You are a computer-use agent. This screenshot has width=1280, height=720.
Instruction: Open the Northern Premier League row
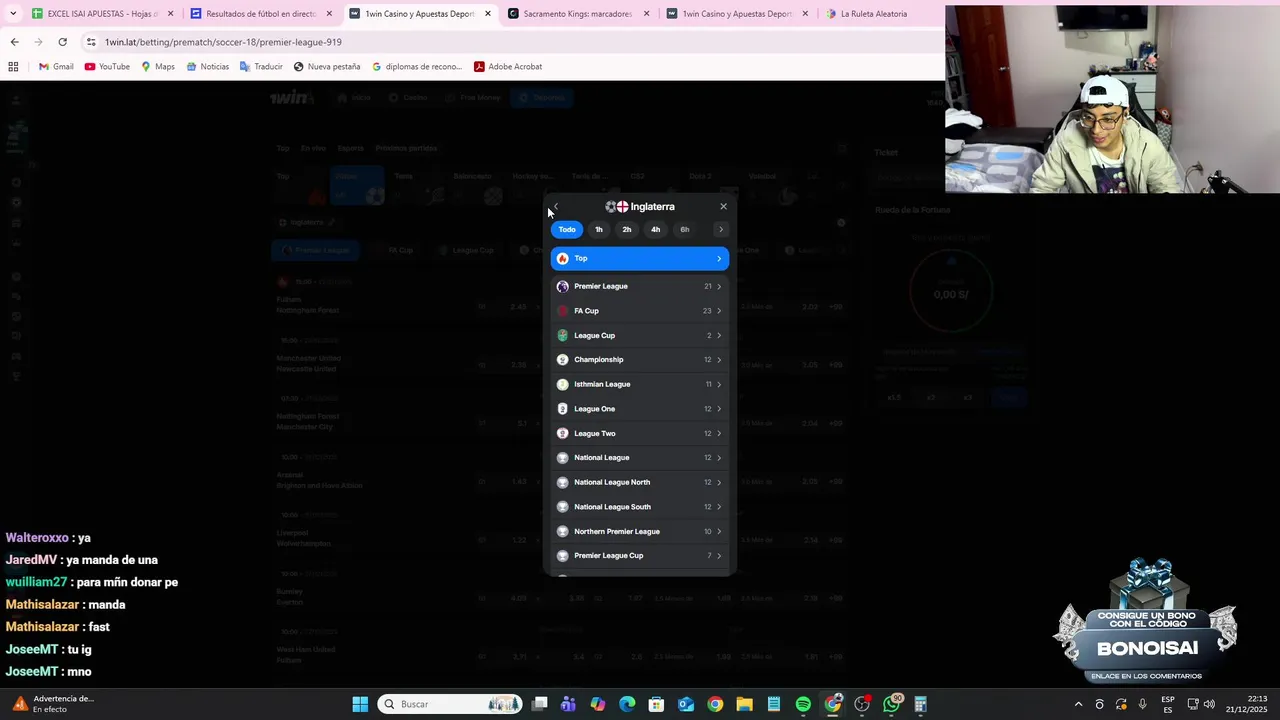click(x=640, y=532)
